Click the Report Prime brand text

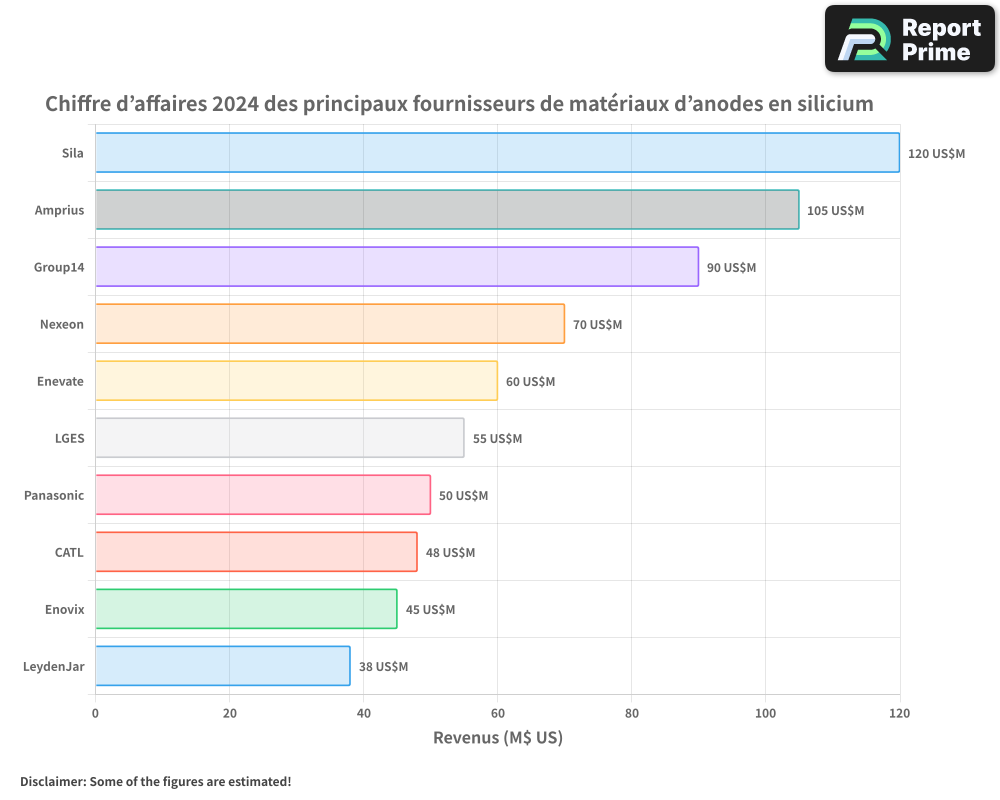(940, 40)
